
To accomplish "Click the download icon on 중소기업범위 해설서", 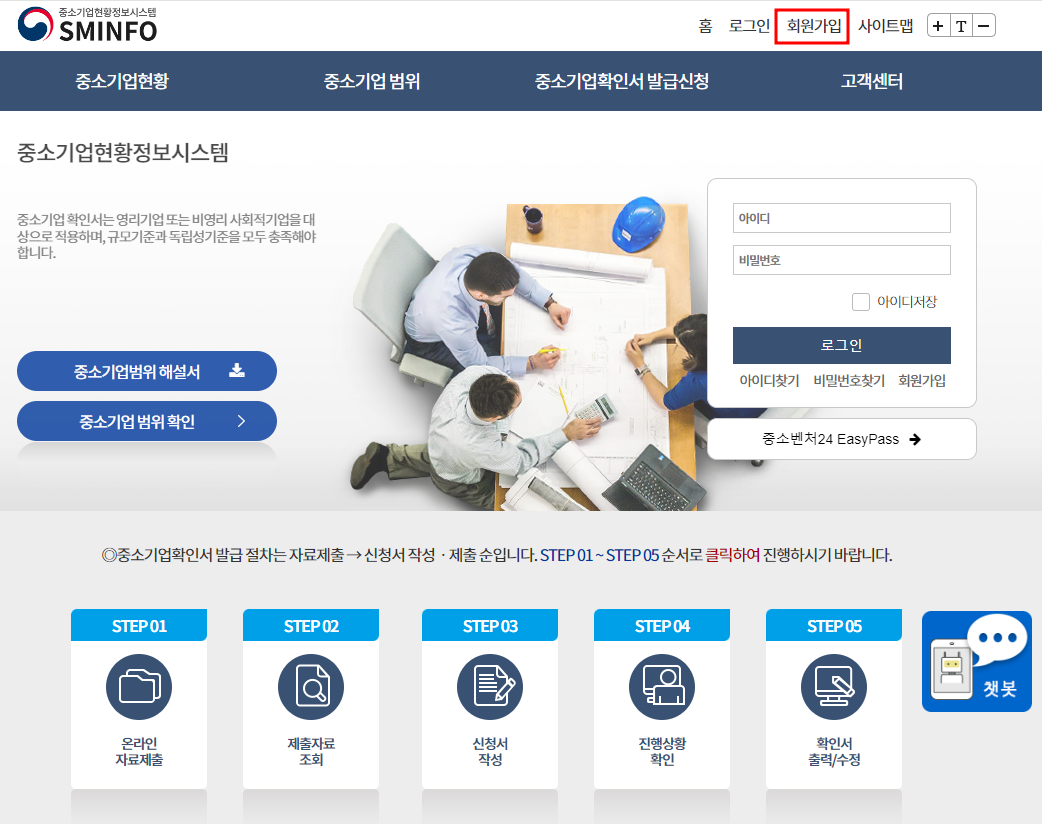I will point(236,371).
